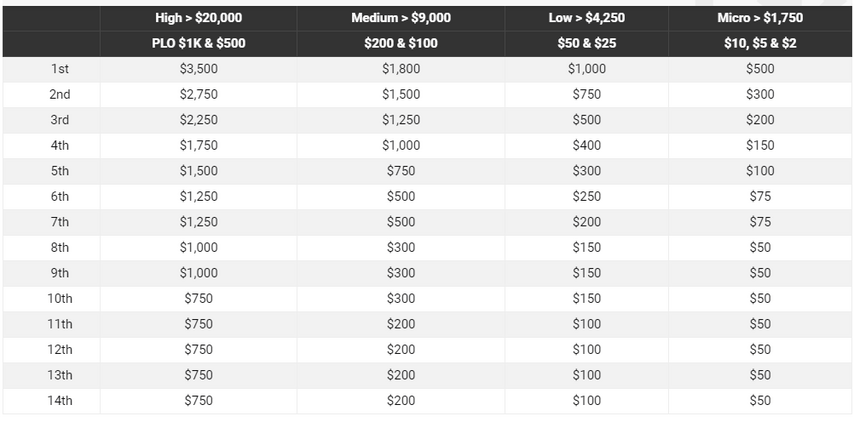Click the PLO $1K & $500 subheader

tap(198, 44)
